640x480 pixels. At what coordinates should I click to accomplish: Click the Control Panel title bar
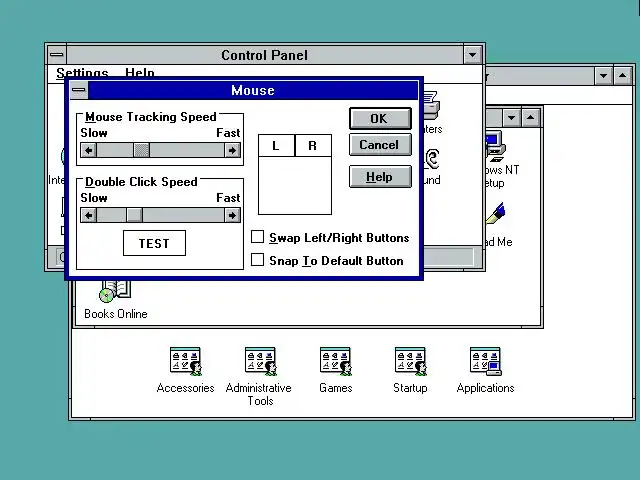pyautogui.click(x=264, y=55)
